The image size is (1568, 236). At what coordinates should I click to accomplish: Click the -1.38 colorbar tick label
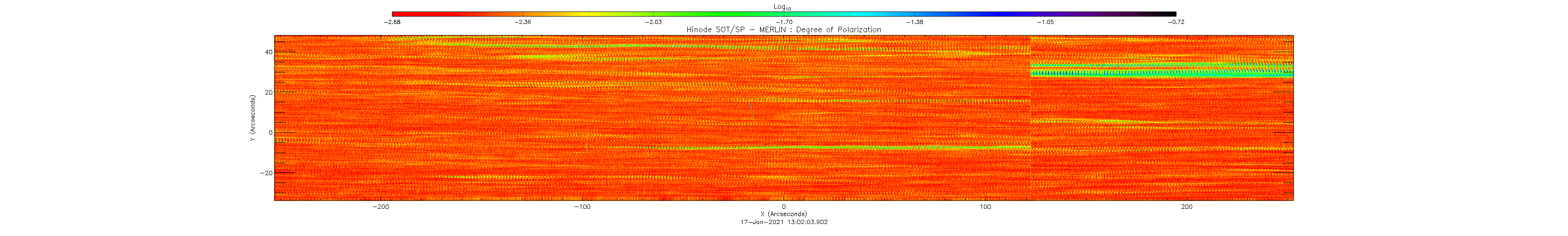(914, 22)
